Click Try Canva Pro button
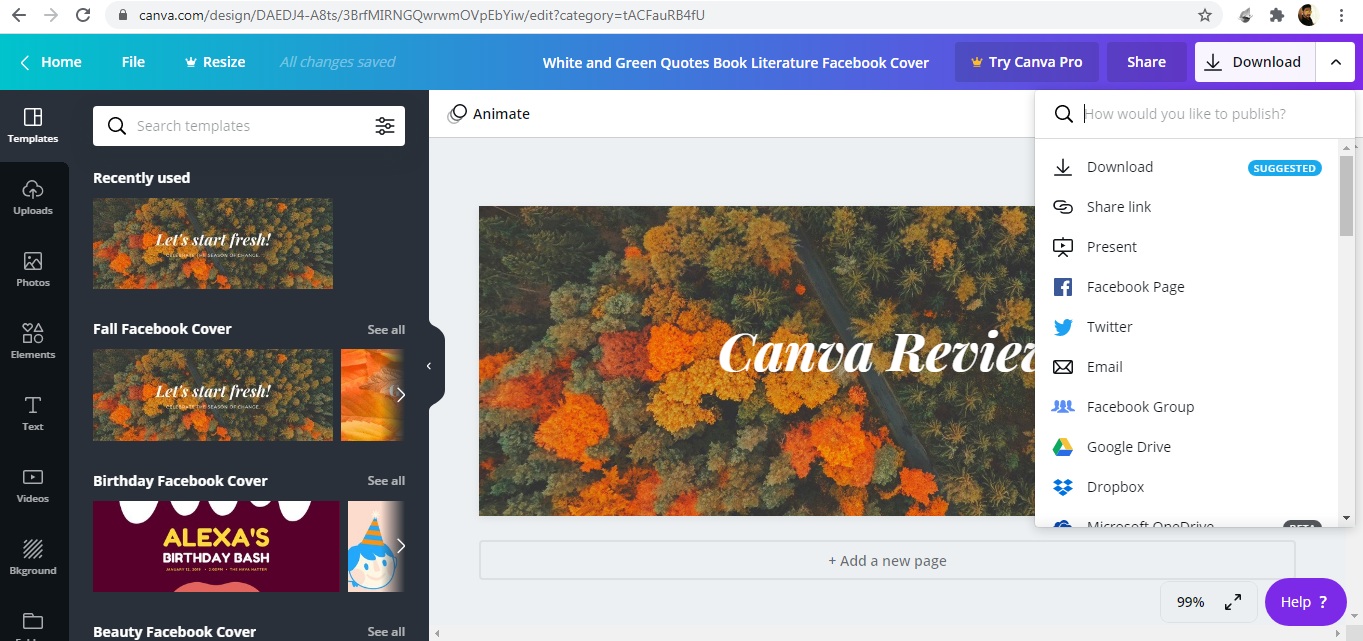 pos(1026,62)
